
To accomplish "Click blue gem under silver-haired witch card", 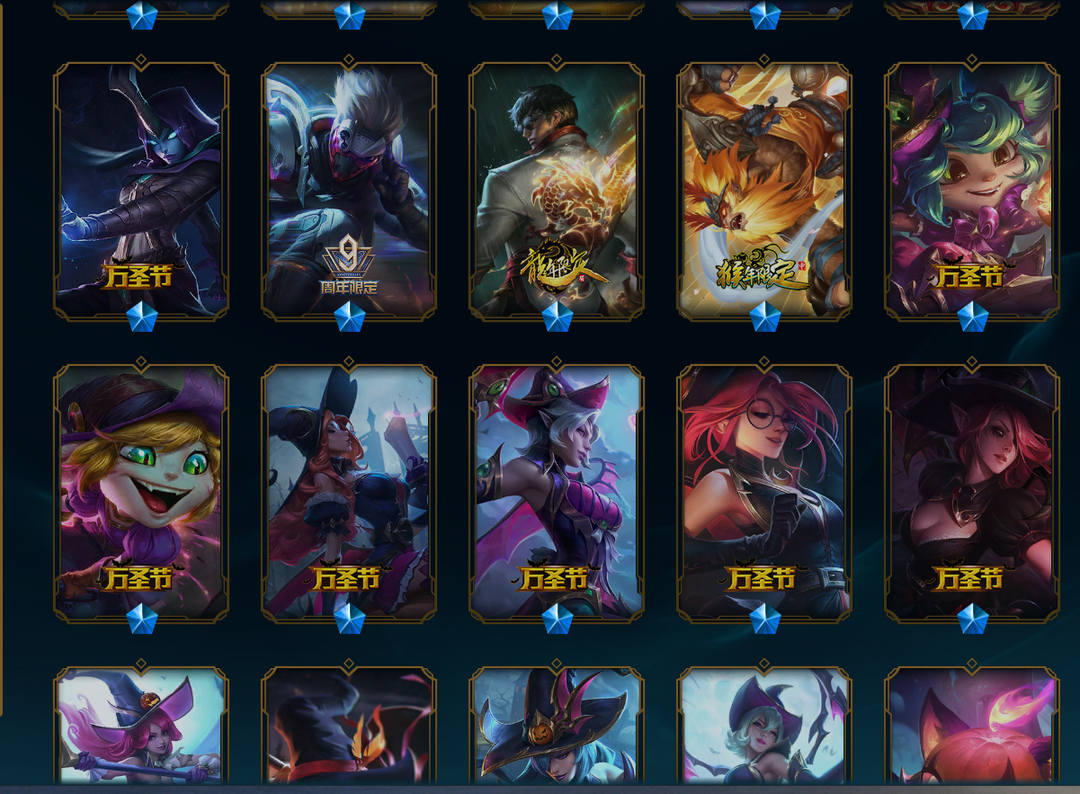I will tap(557, 619).
